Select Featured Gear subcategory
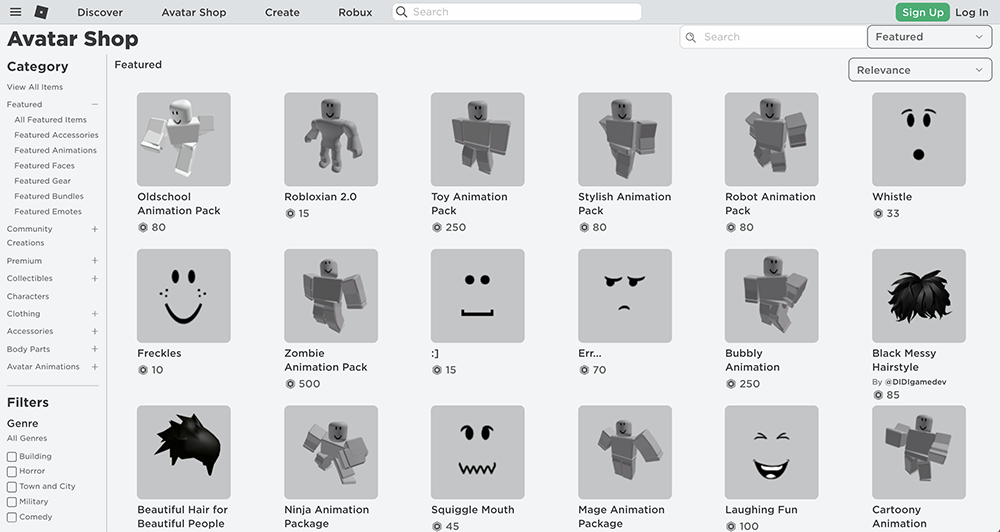The height and width of the screenshot is (532, 1000). [43, 181]
